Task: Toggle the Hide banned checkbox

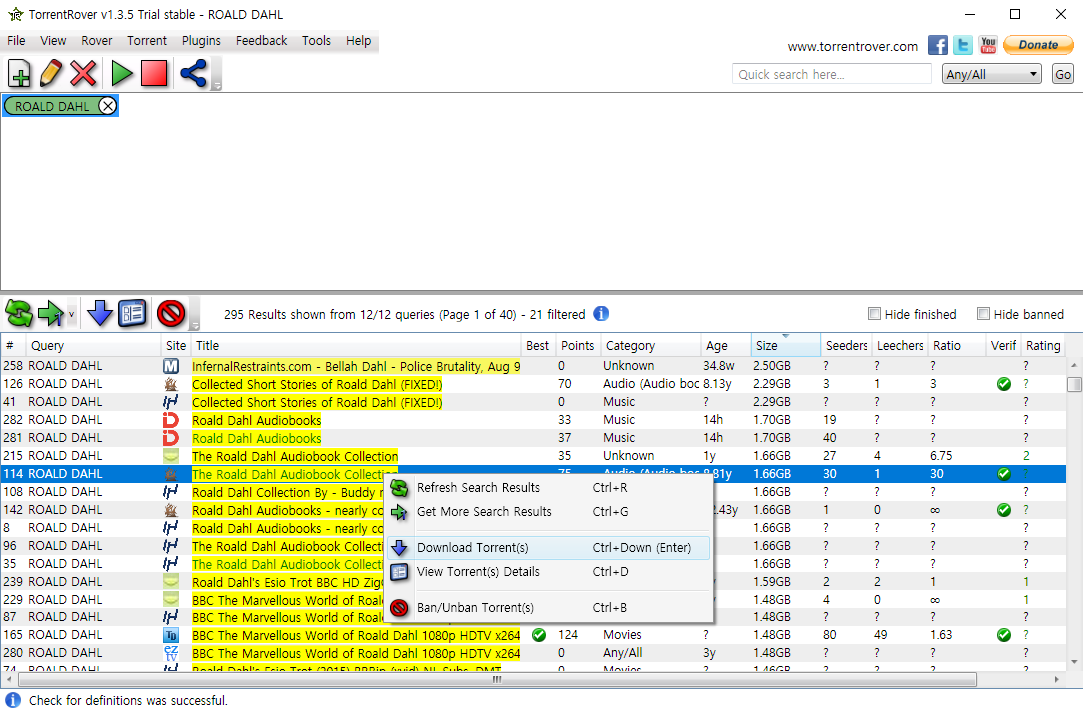Action: [x=984, y=314]
